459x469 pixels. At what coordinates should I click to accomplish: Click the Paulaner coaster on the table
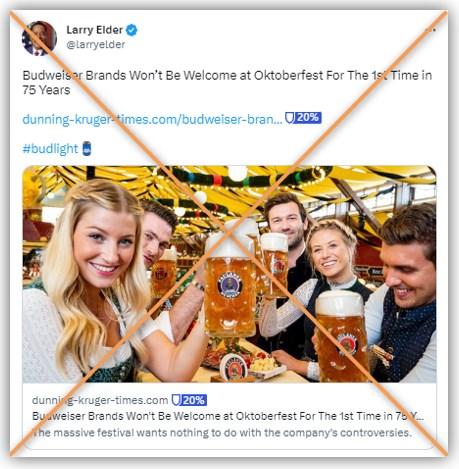(234, 367)
